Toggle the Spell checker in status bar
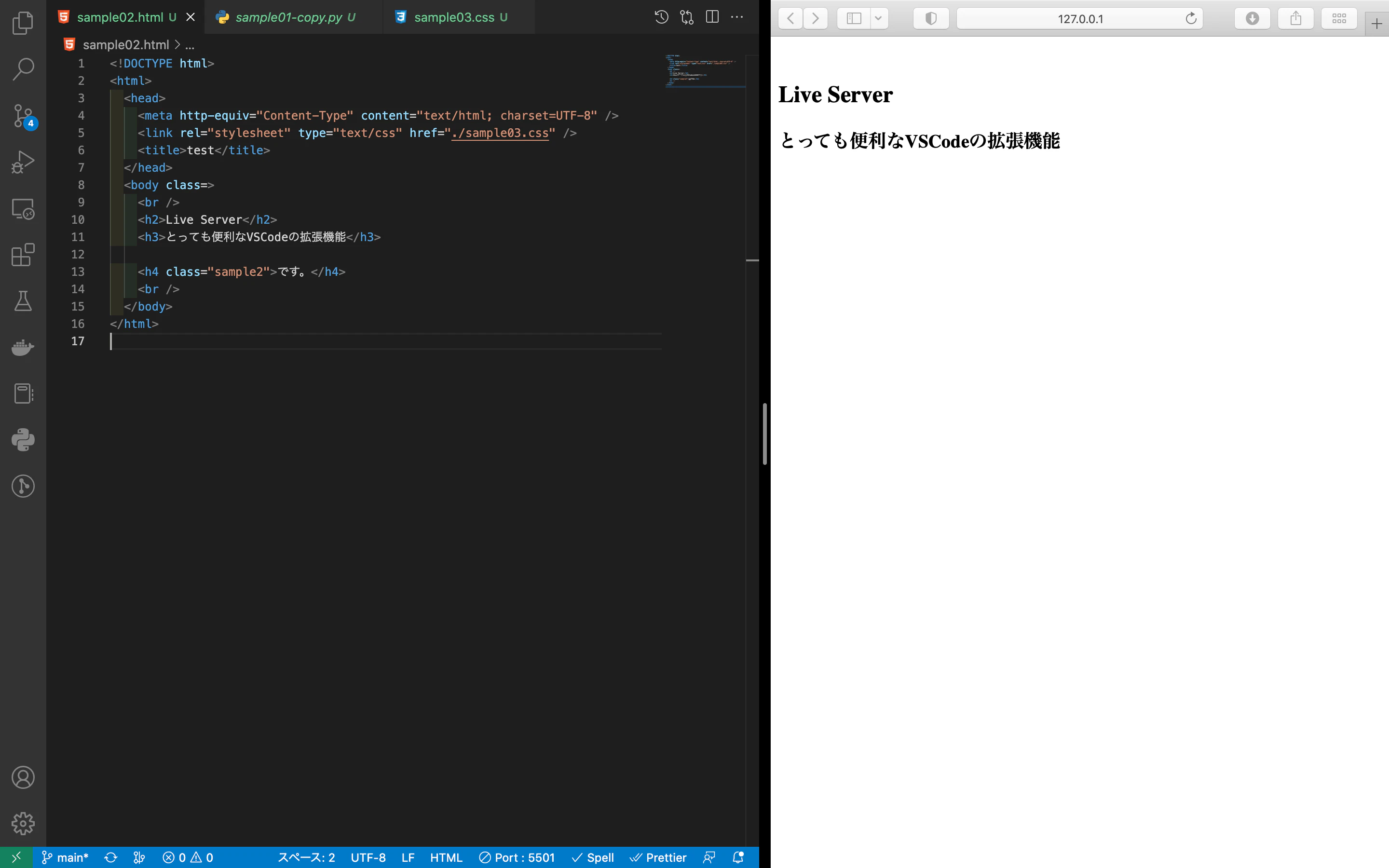The image size is (1389, 868). [593, 857]
